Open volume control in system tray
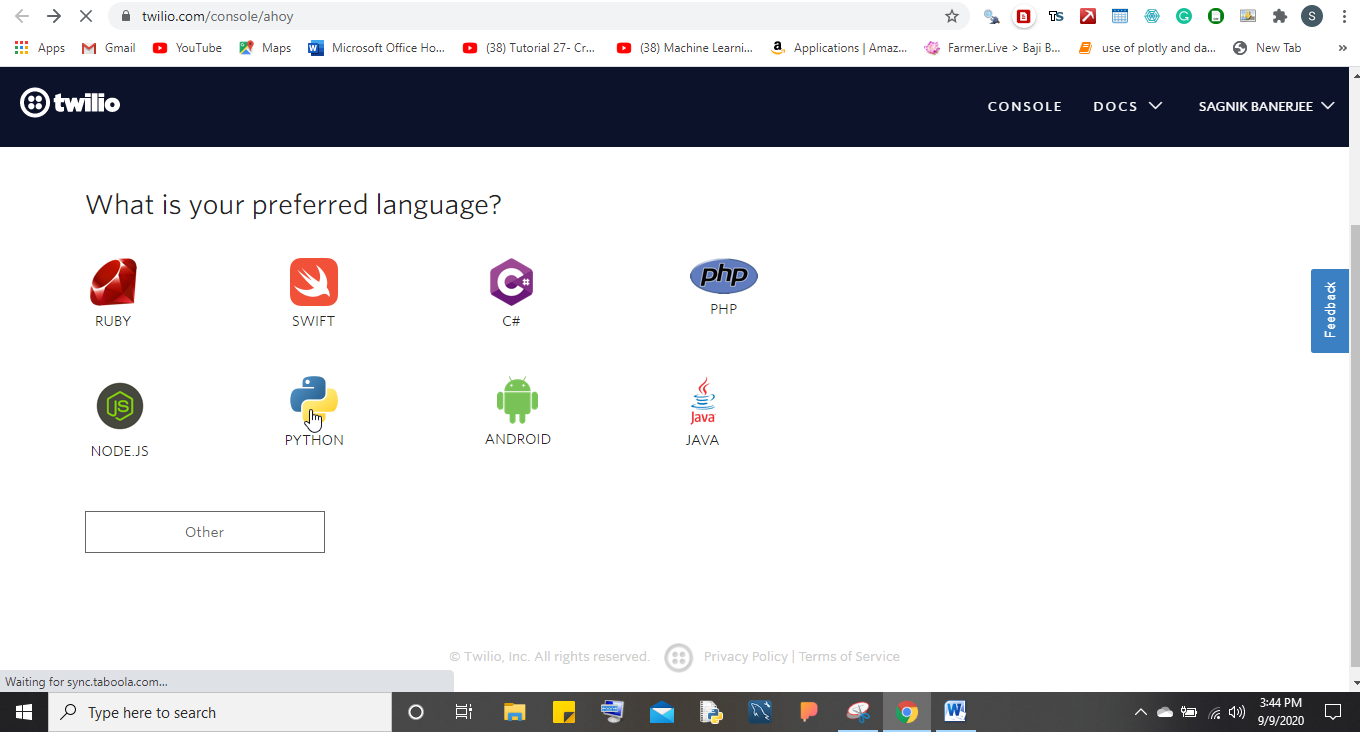This screenshot has width=1360, height=732. tap(1238, 712)
